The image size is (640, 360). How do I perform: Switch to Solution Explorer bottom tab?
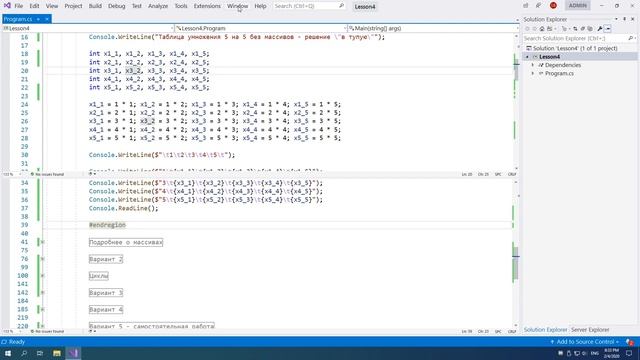click(545, 330)
